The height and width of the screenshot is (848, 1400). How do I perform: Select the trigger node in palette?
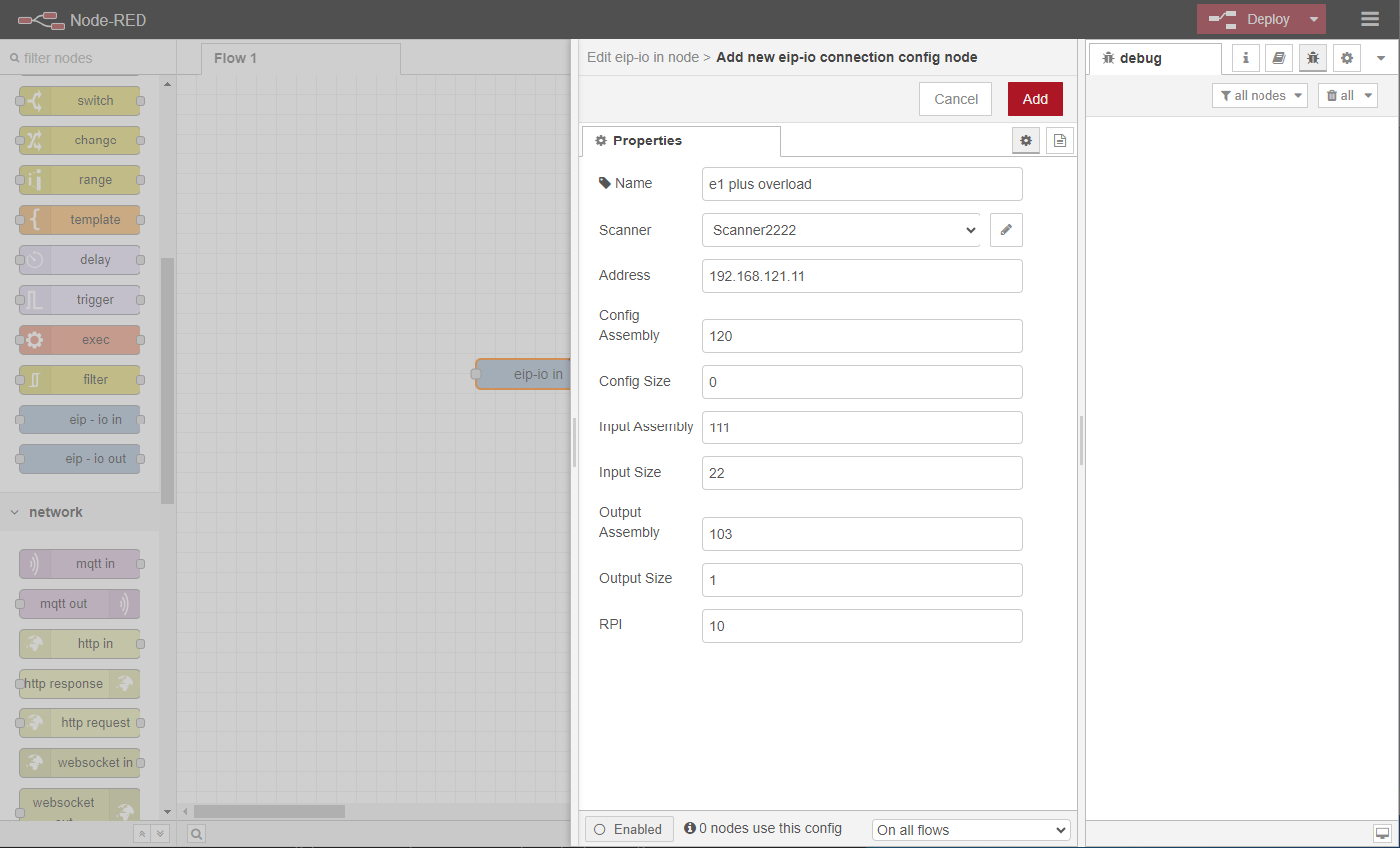[x=80, y=300]
